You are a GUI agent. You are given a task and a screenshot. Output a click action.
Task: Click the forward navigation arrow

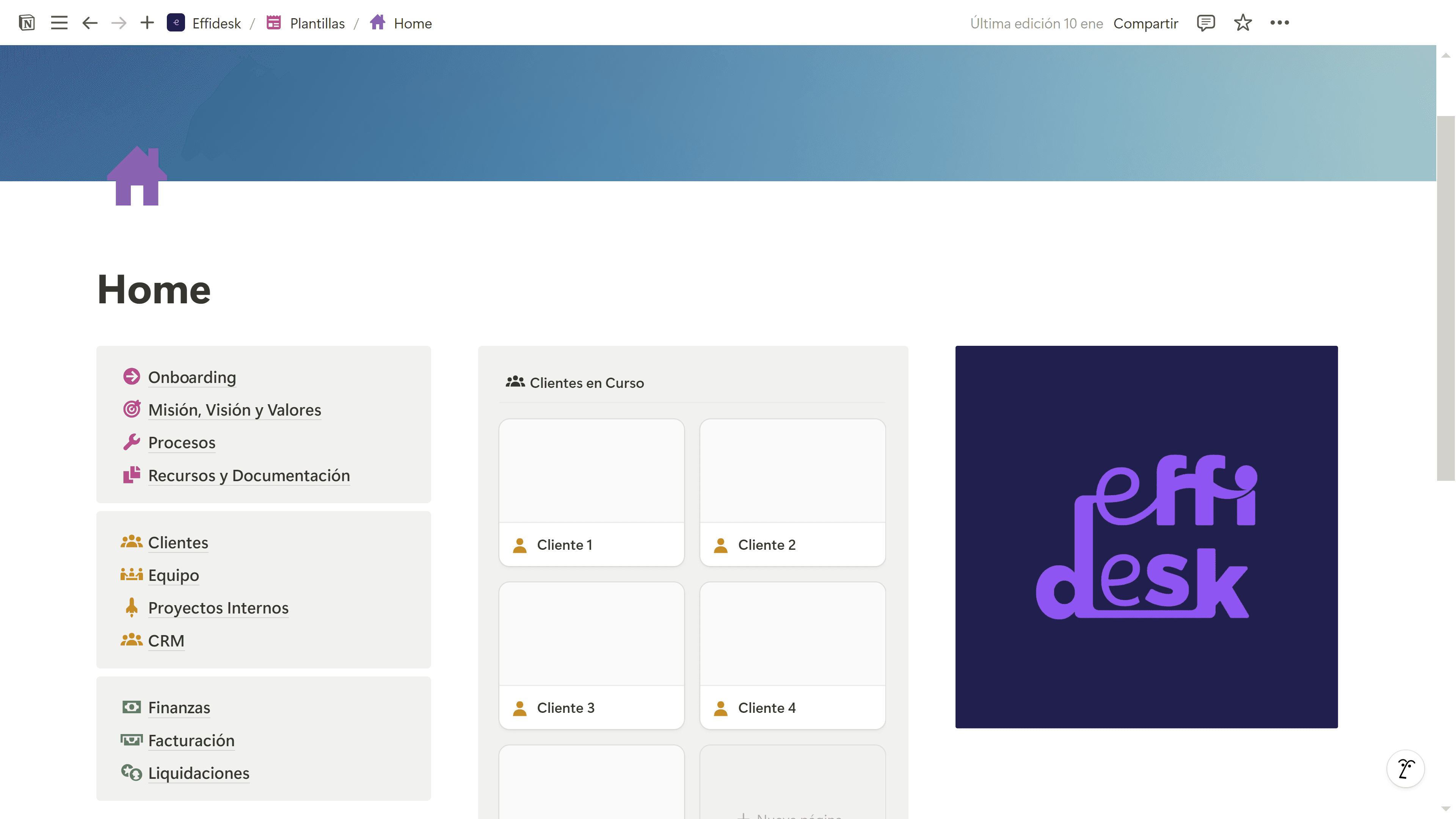119,23
